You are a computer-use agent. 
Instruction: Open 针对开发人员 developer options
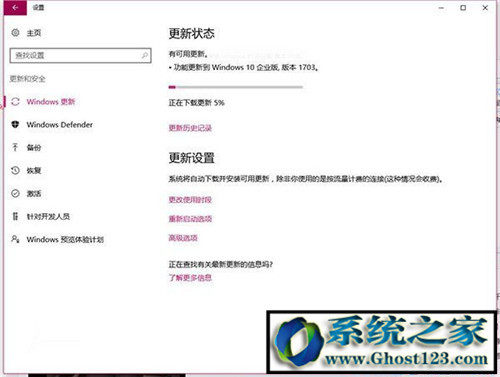click(48, 217)
